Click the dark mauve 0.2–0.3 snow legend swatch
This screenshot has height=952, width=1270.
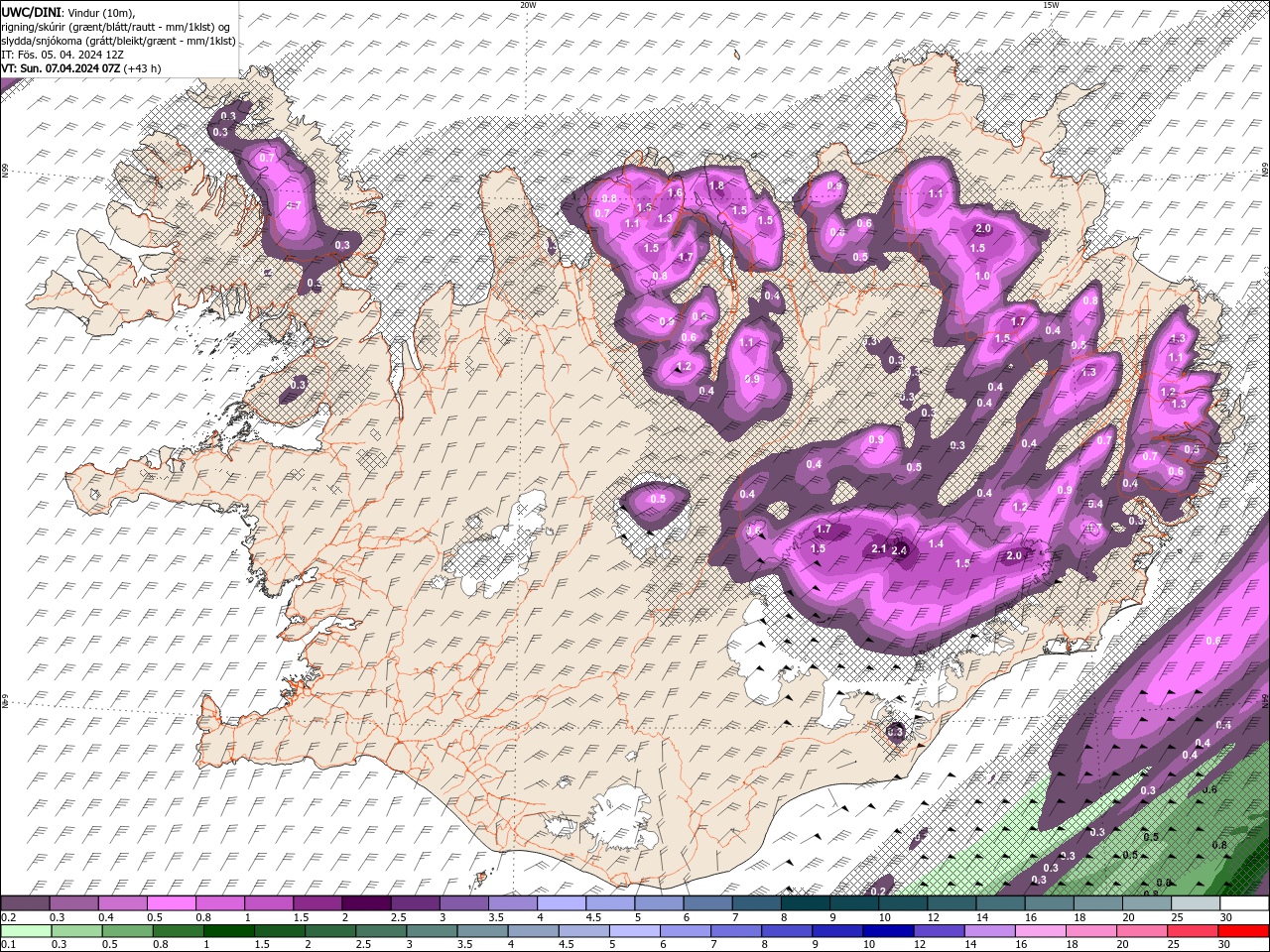[25, 903]
